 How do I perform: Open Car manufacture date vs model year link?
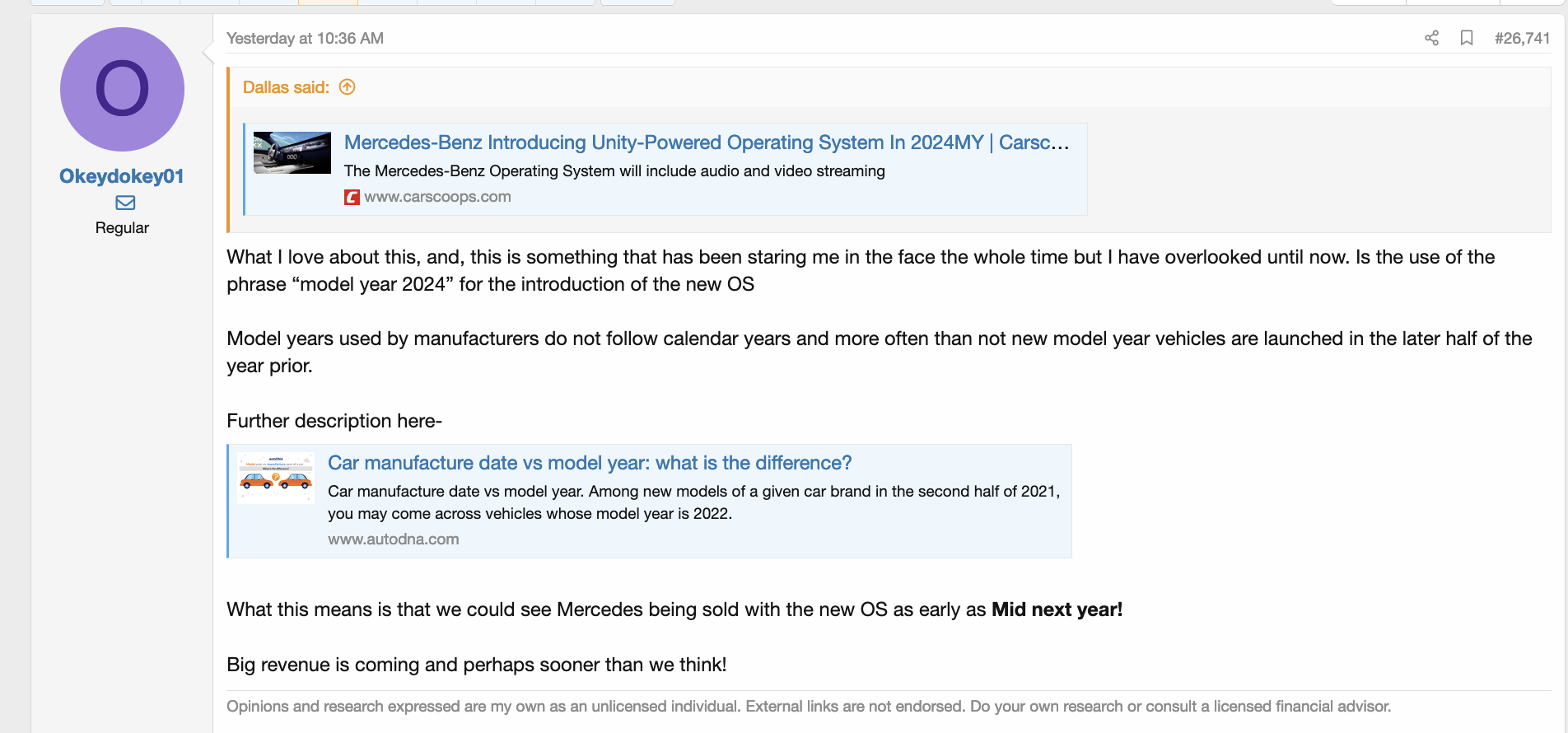tap(590, 463)
